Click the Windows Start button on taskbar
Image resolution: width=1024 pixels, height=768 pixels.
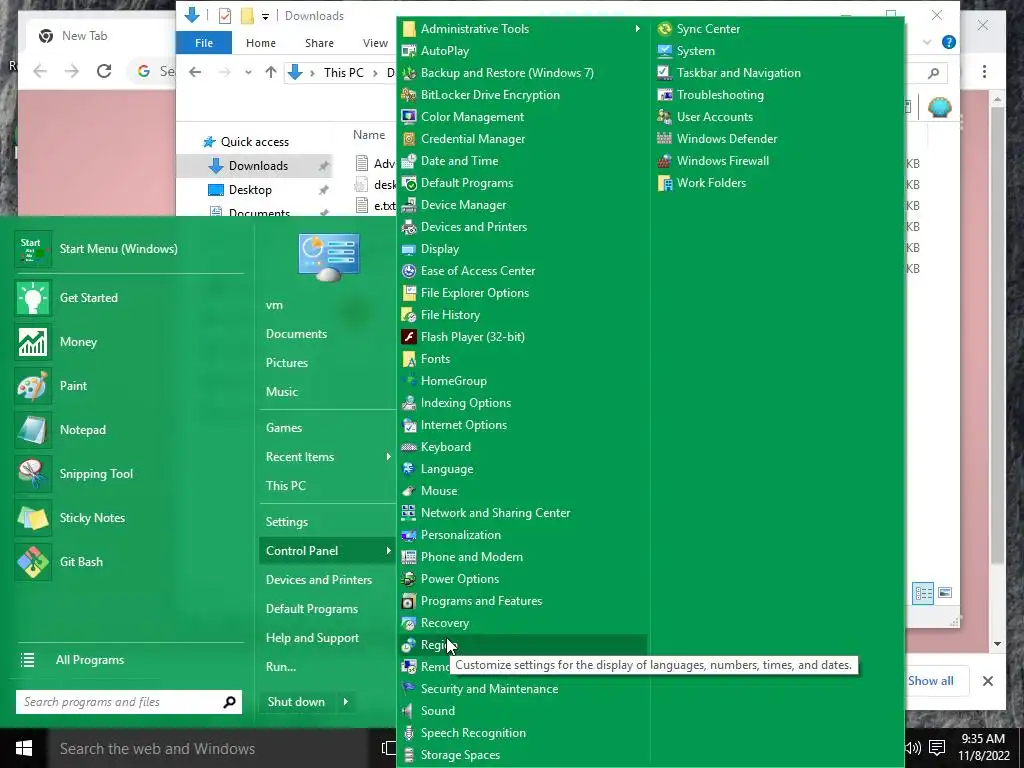pos(24,748)
